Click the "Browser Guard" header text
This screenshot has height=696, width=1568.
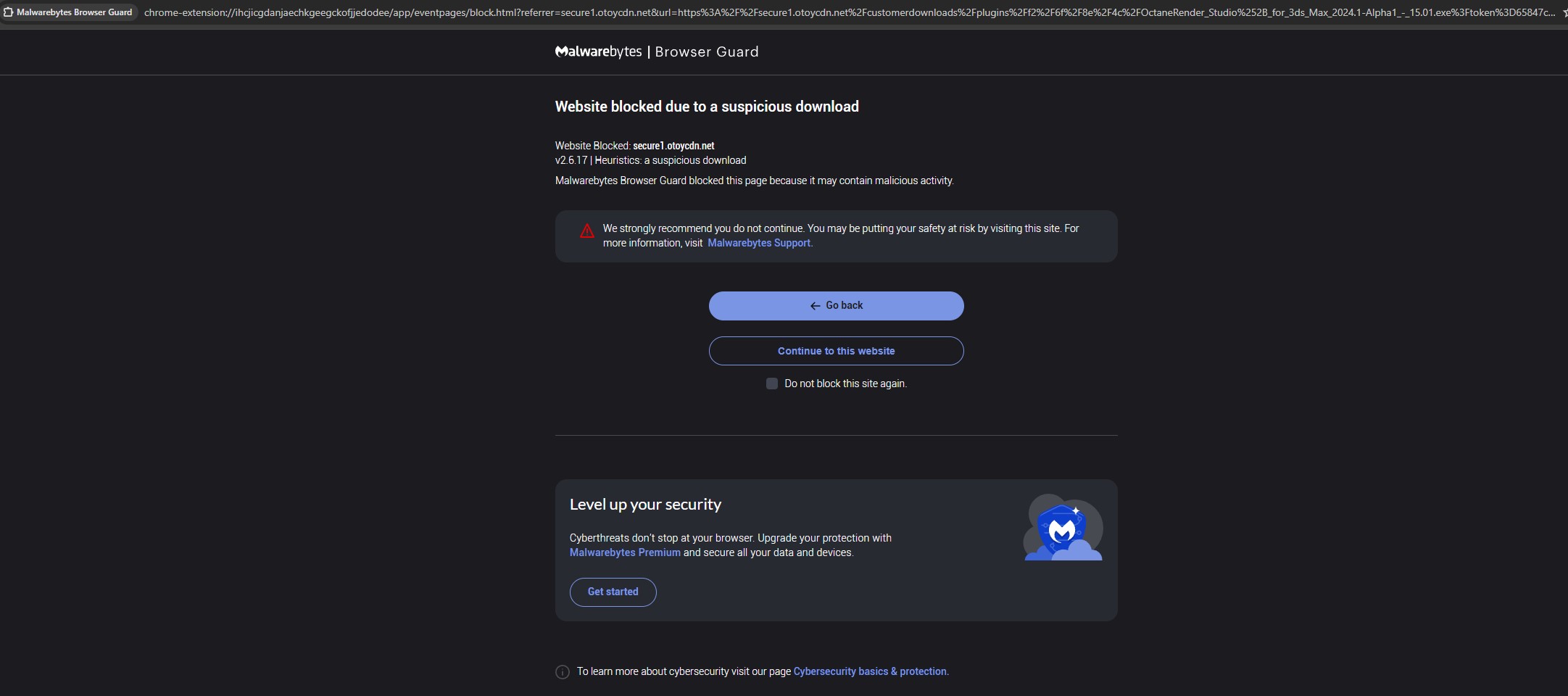707,51
